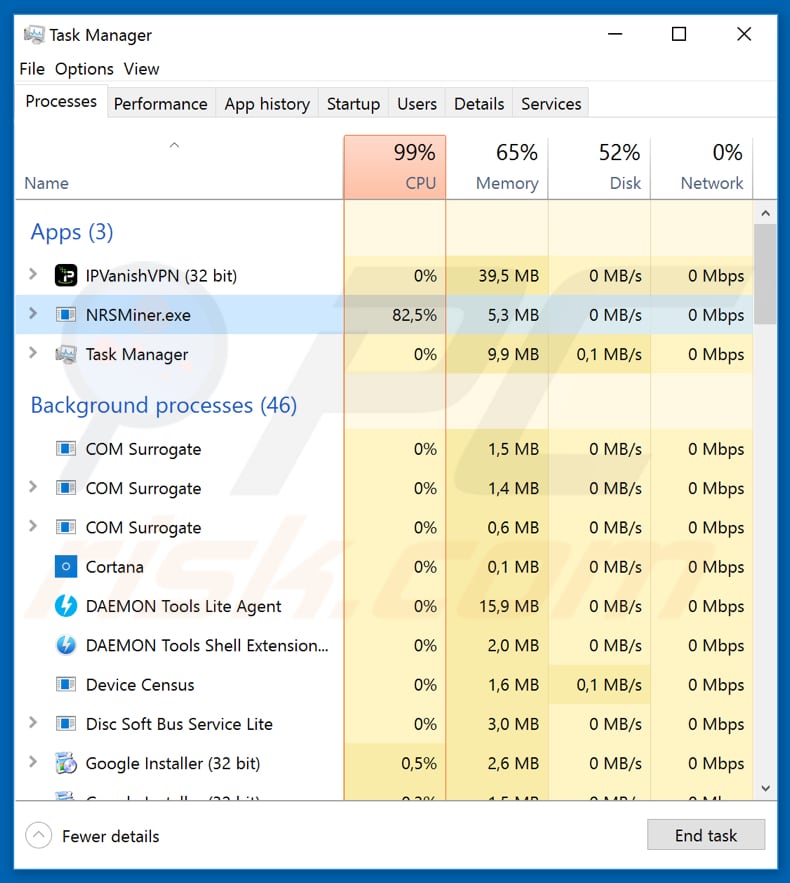Click Cortana's 0,1 MB memory value
Screen dimensions: 790x883
pyautogui.click(x=513, y=567)
